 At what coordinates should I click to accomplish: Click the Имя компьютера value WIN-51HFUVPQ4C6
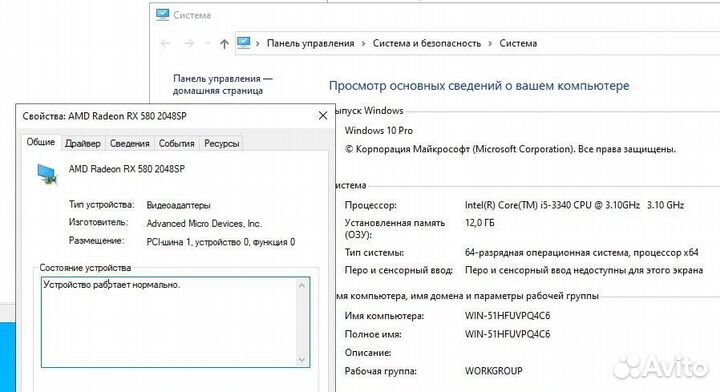click(507, 316)
